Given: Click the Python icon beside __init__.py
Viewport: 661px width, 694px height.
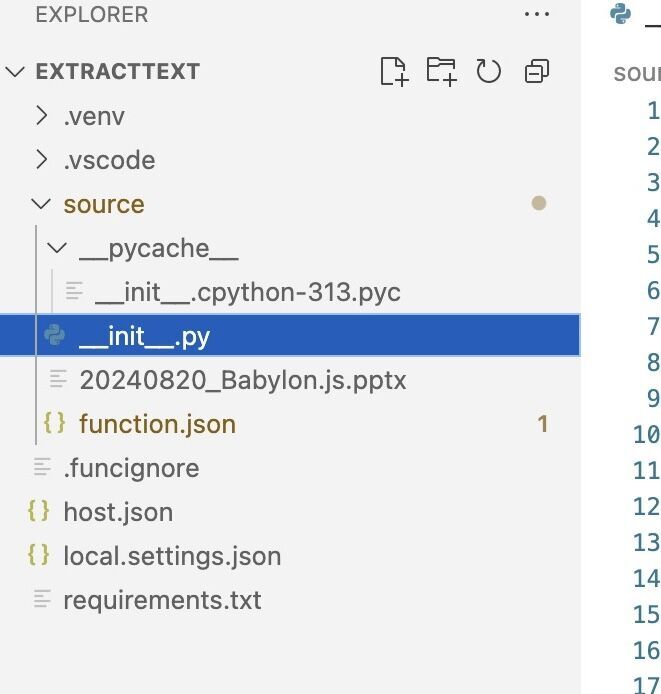Looking at the screenshot, I should pyautogui.click(x=54, y=335).
